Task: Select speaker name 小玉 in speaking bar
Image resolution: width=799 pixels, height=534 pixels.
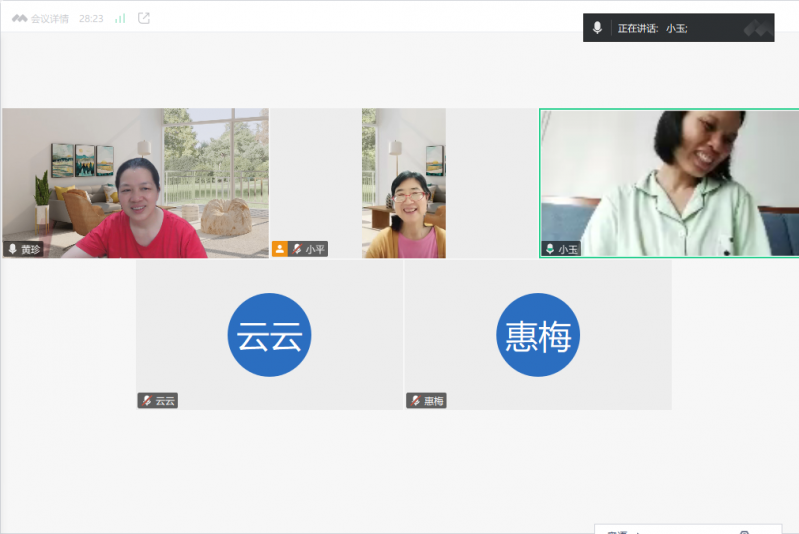Action: pos(677,28)
